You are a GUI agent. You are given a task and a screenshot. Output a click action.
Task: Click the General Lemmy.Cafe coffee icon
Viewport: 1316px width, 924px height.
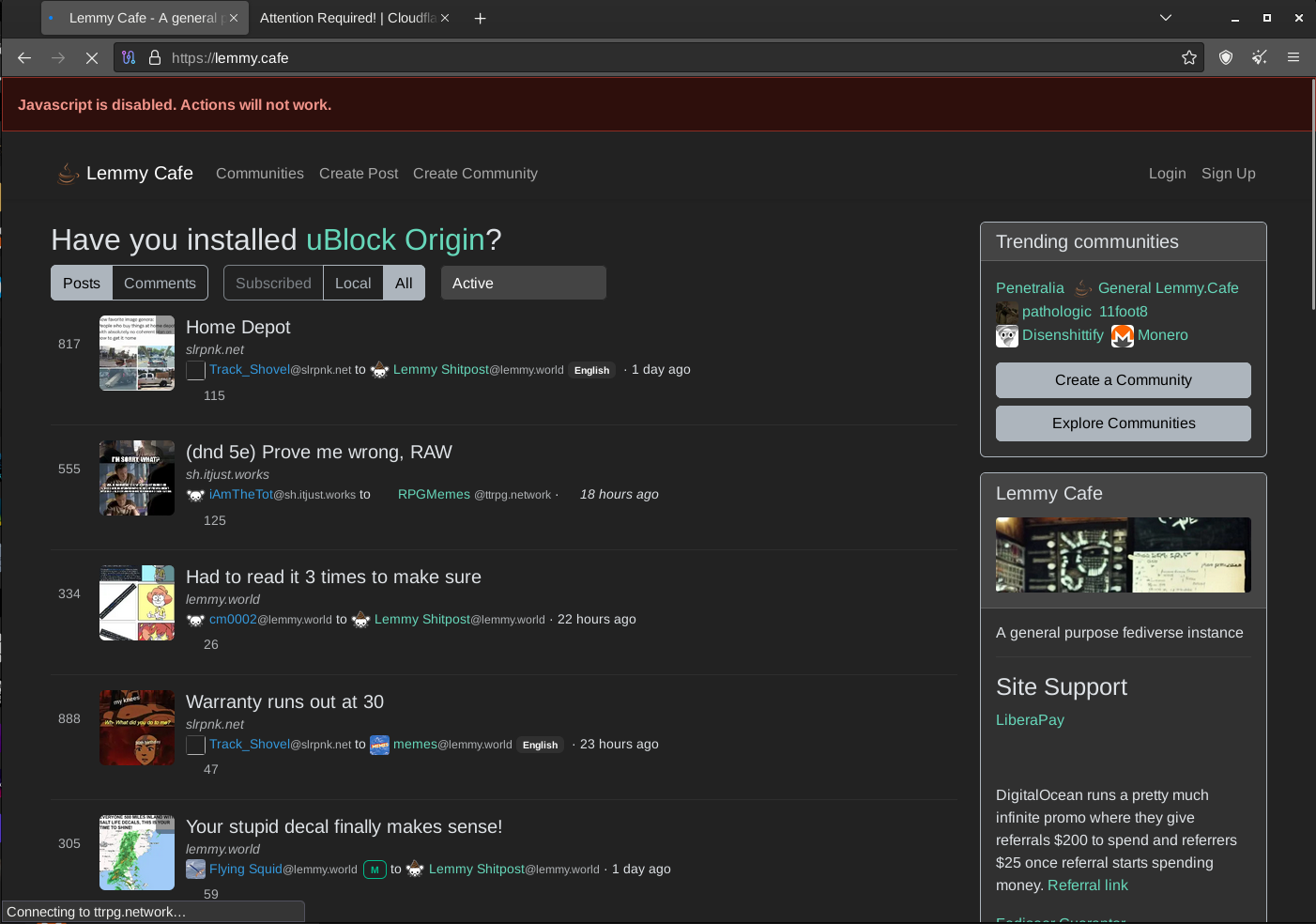tap(1083, 288)
